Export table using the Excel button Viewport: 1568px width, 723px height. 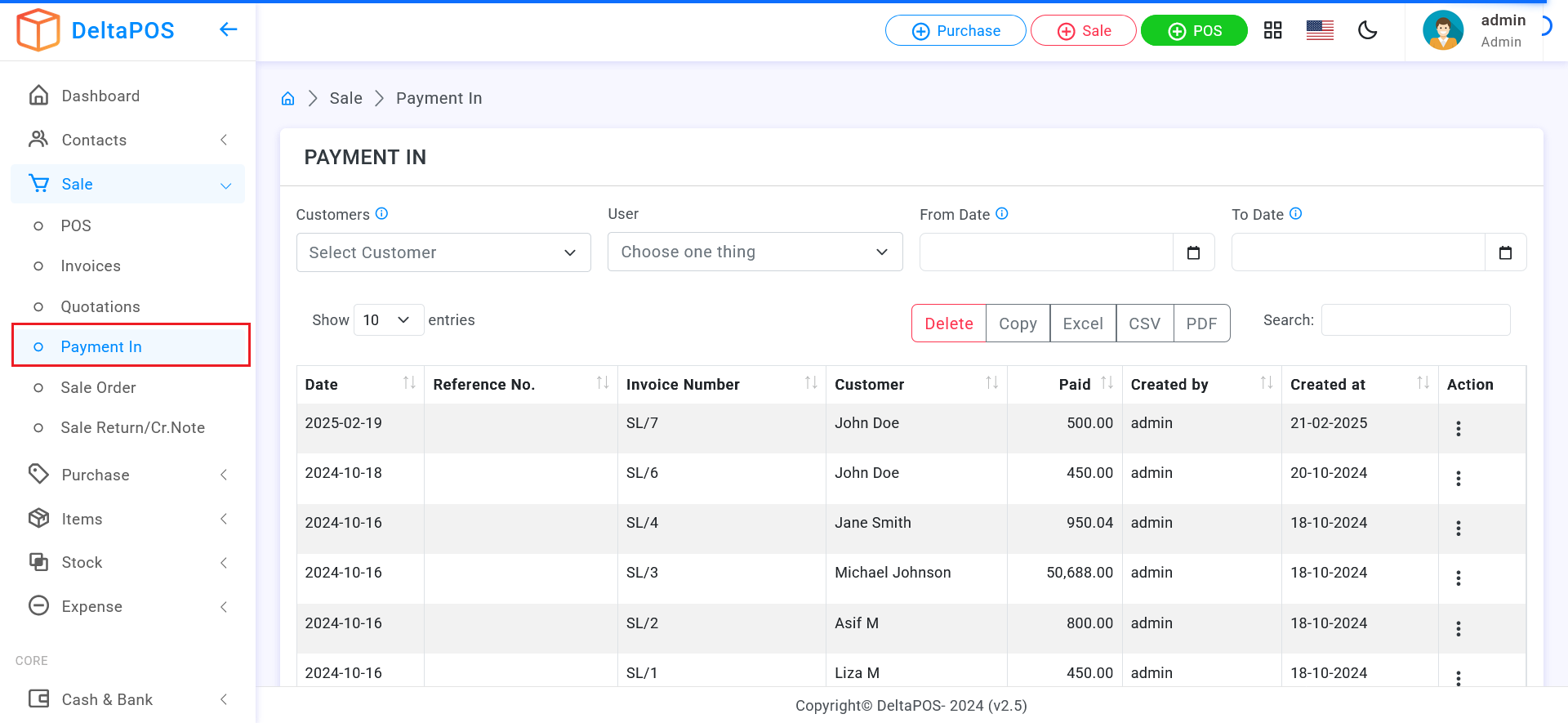(1082, 324)
